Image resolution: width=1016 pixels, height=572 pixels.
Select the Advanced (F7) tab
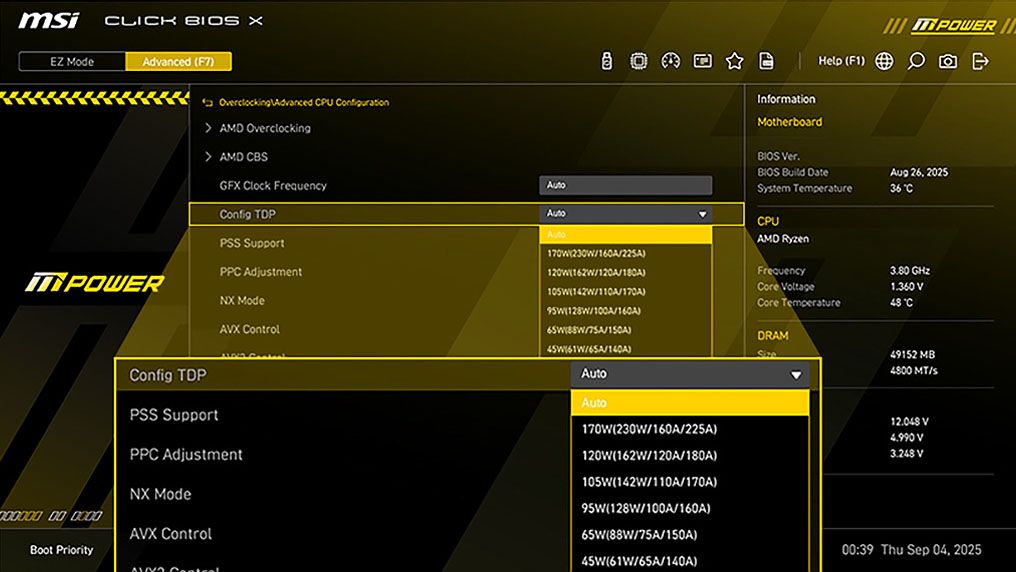(178, 62)
